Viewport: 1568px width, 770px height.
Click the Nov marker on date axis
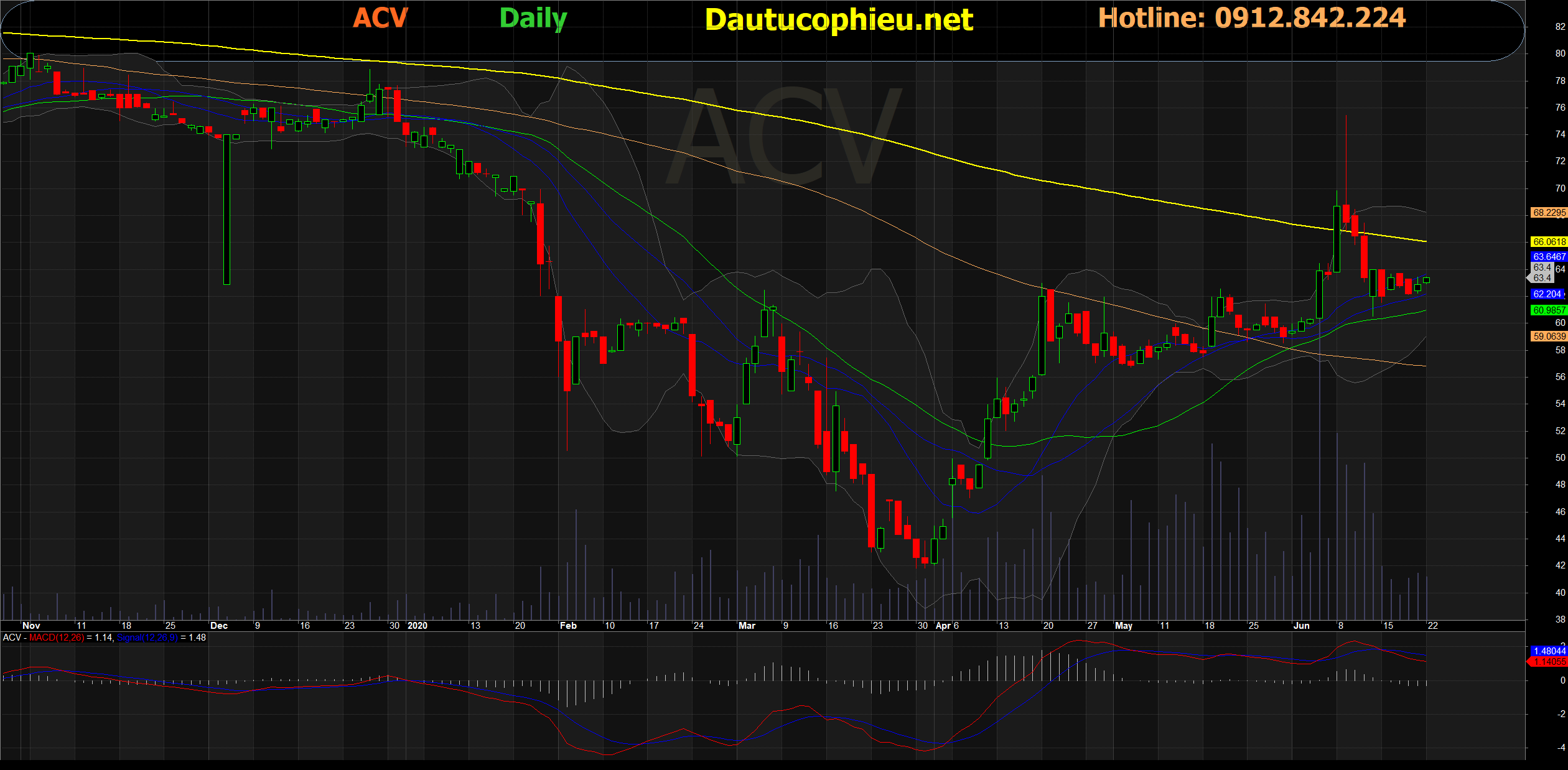coord(31,626)
